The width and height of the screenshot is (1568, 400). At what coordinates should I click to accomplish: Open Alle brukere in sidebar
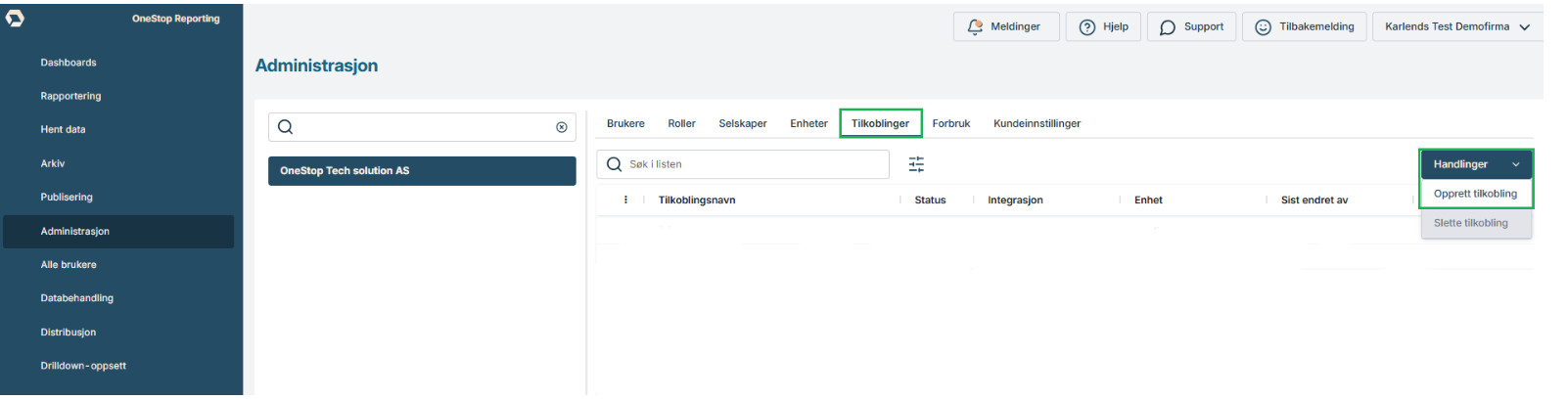point(69,265)
